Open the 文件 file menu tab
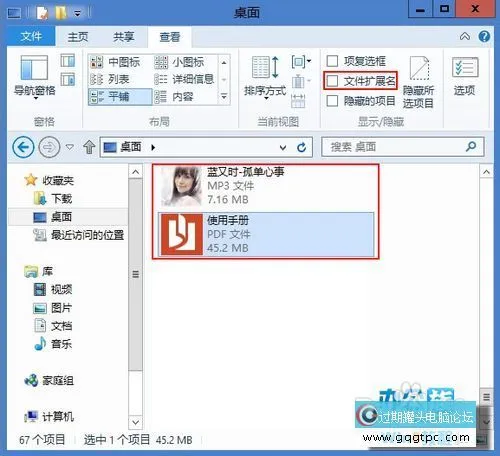 pyautogui.click(x=31, y=36)
